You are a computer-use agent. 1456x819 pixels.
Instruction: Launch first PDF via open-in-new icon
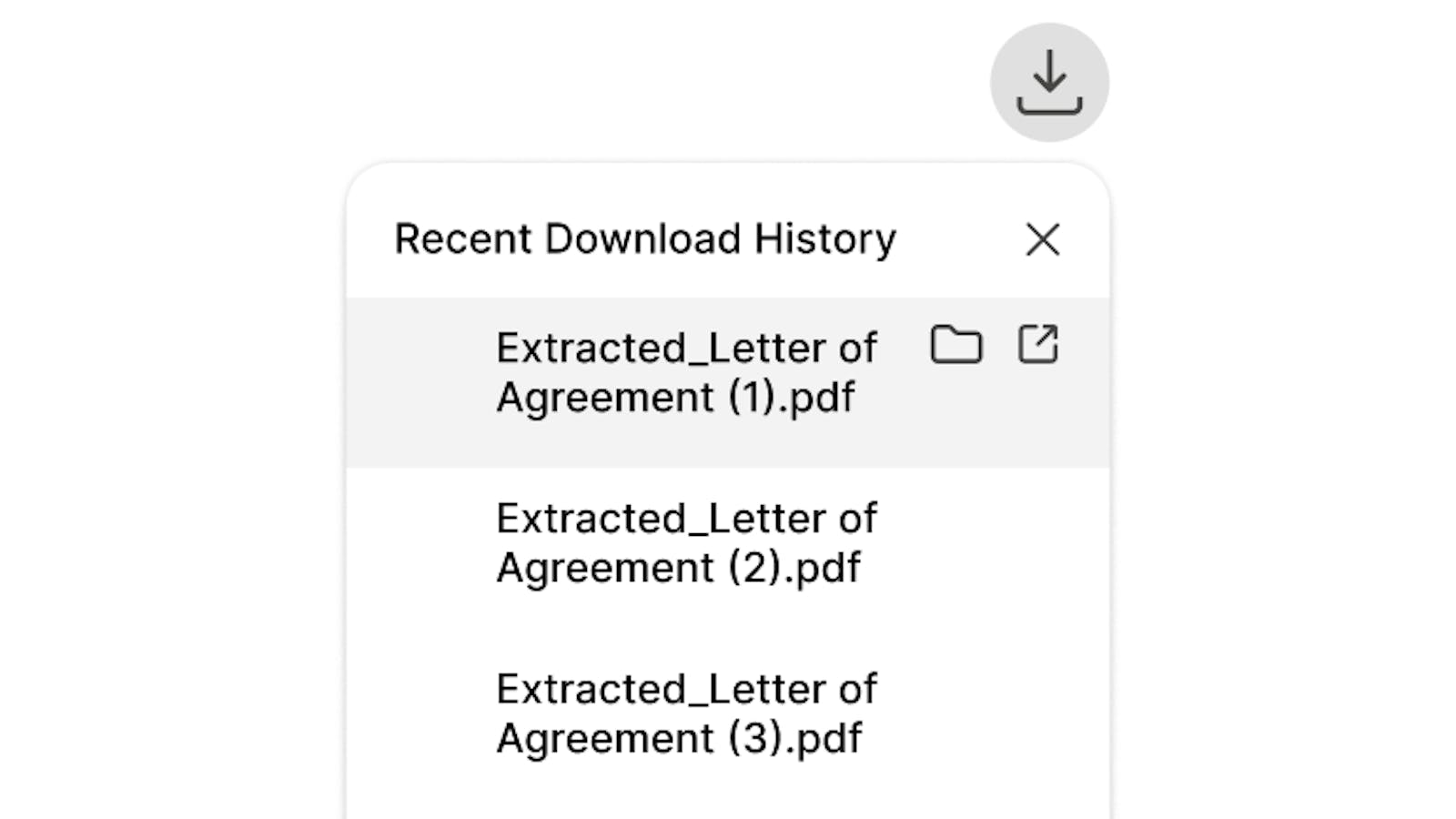point(1037,345)
